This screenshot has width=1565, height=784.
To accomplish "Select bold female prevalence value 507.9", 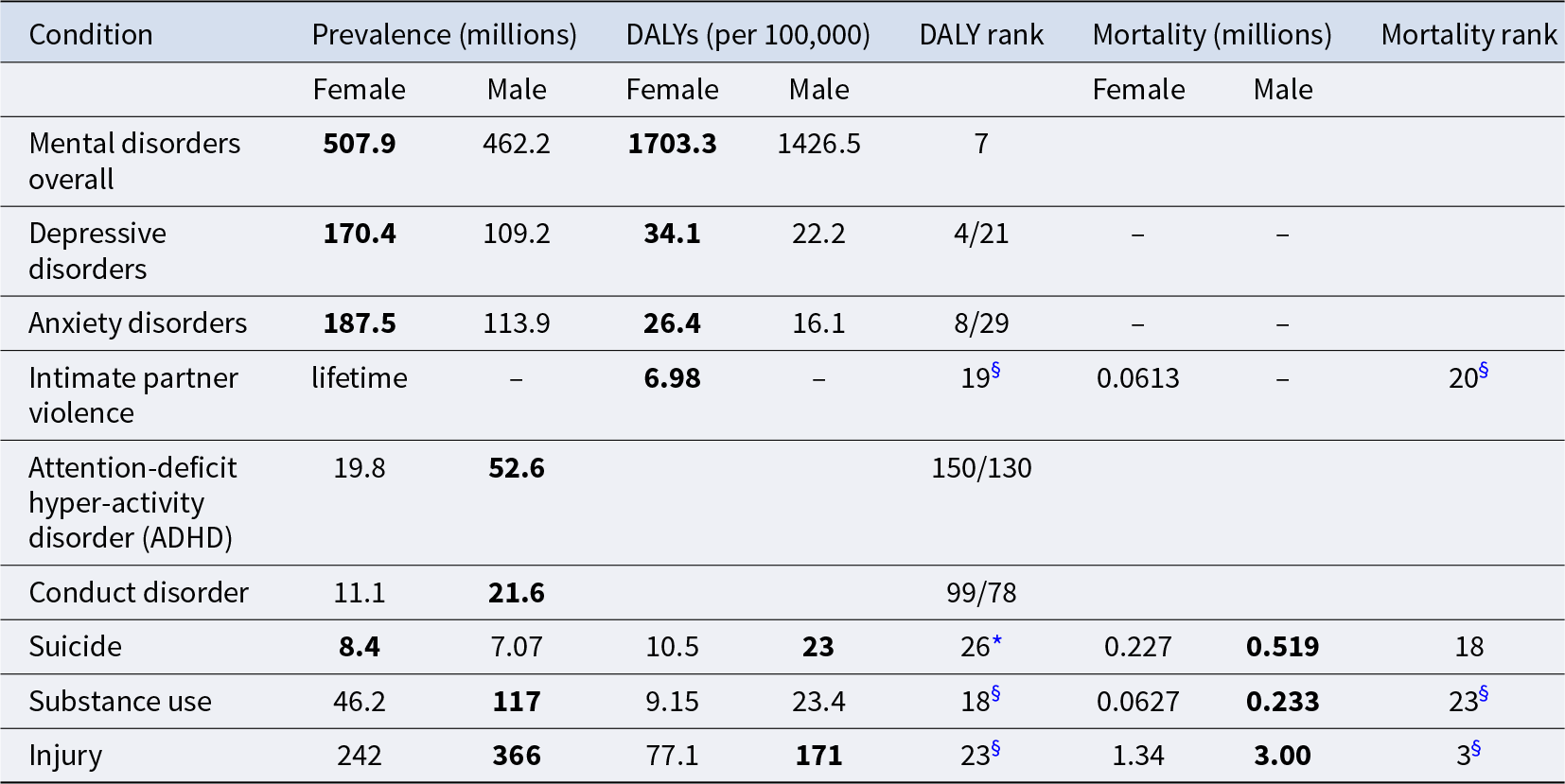I will (360, 144).
